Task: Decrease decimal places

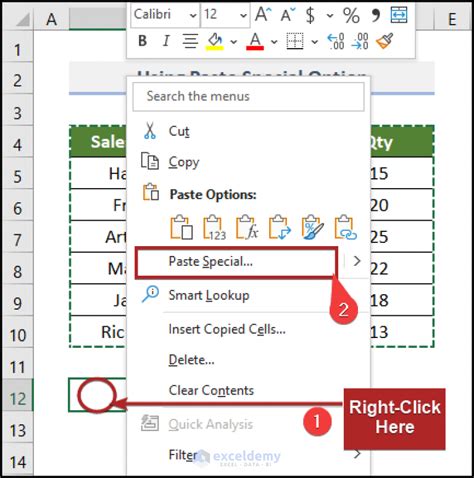Action: 360,41
